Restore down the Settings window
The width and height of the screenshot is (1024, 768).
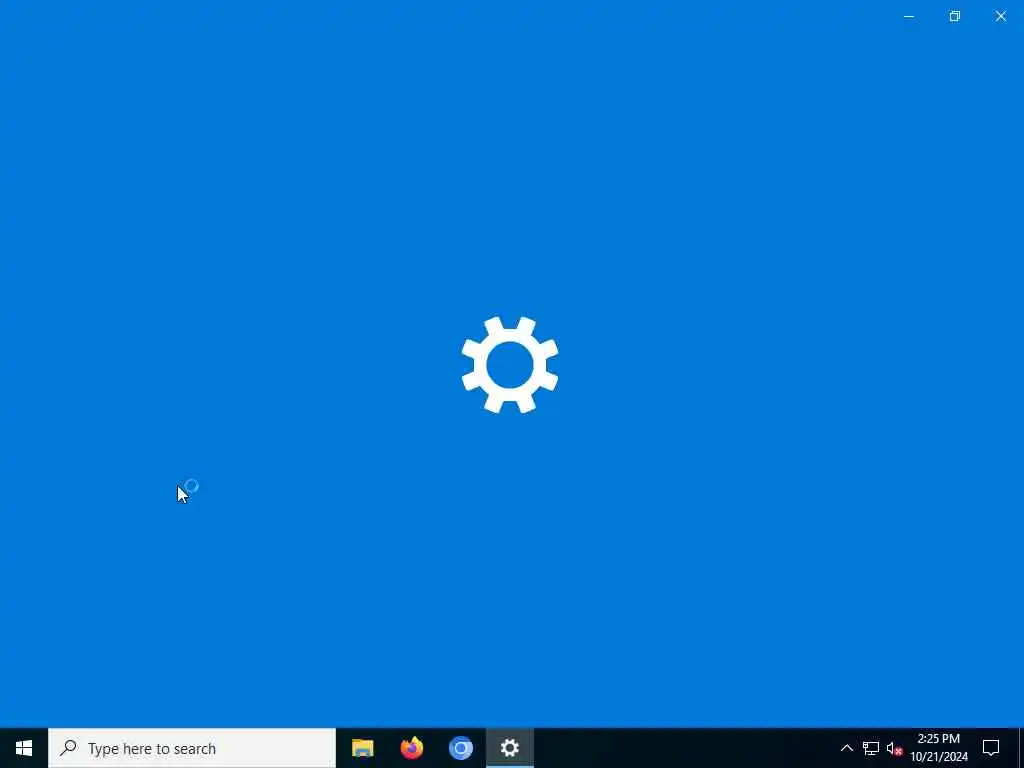tap(955, 16)
